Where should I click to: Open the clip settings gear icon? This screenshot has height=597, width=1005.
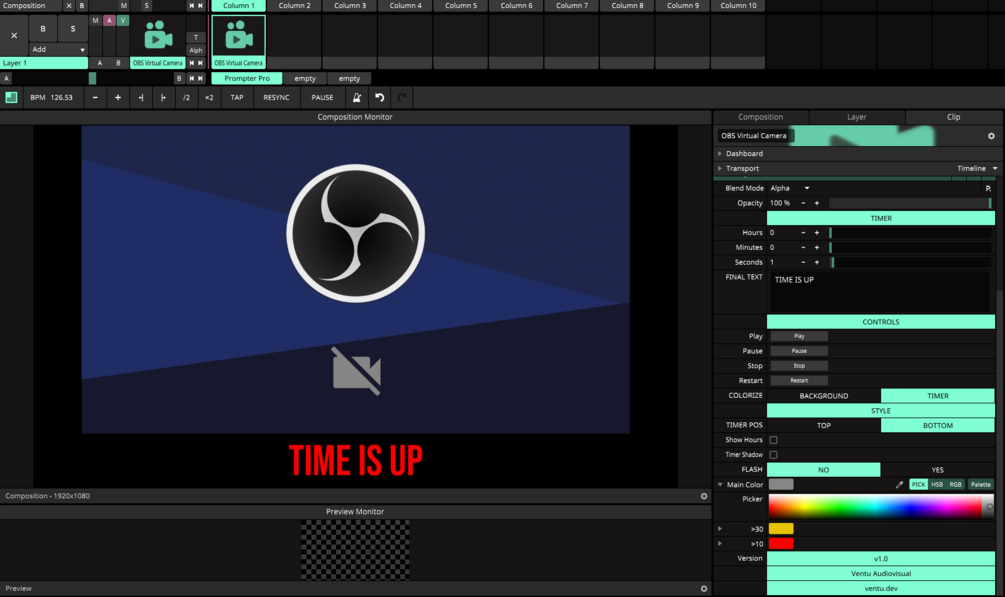[x=991, y=136]
